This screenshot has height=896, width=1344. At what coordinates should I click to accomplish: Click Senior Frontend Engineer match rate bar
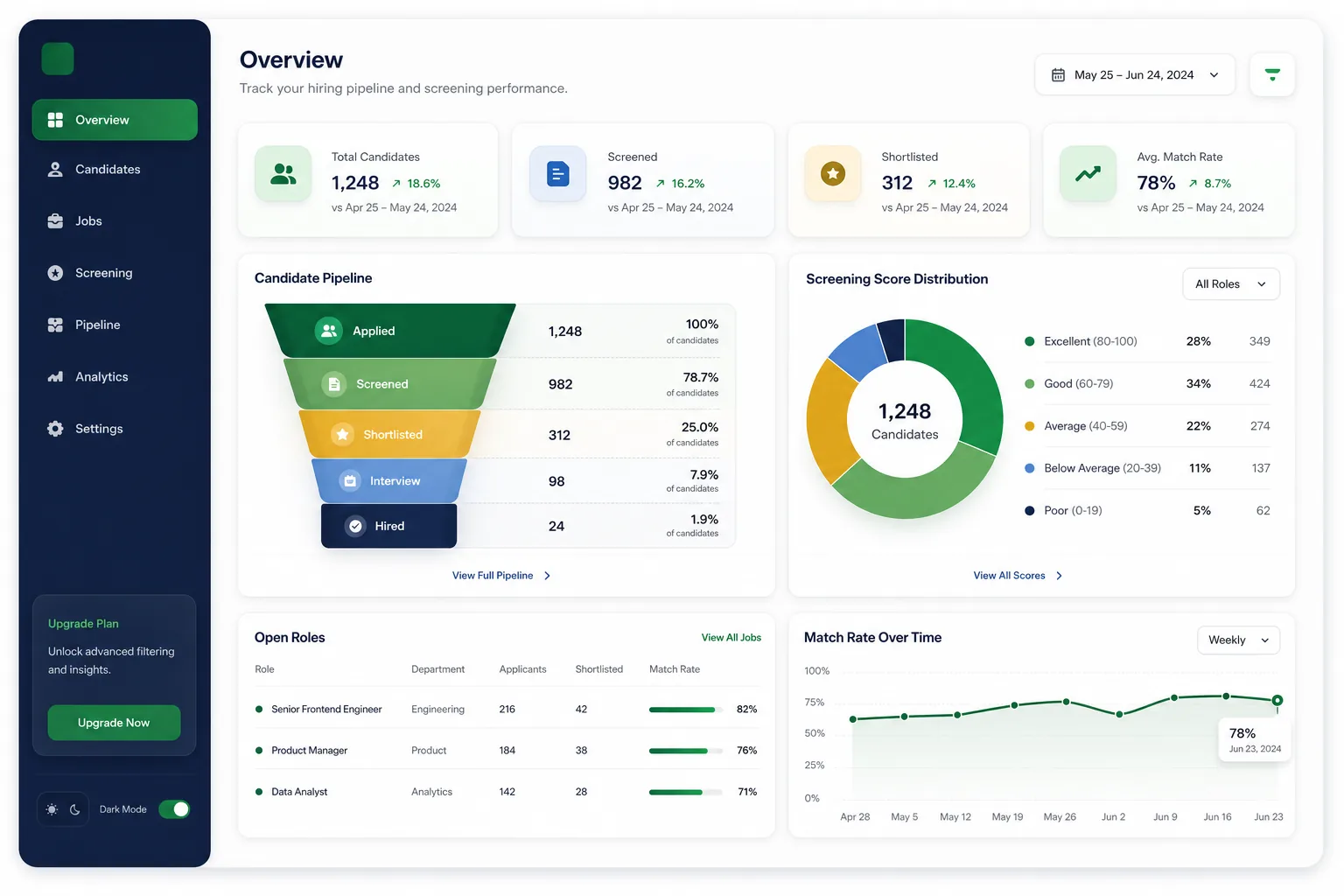tap(686, 710)
